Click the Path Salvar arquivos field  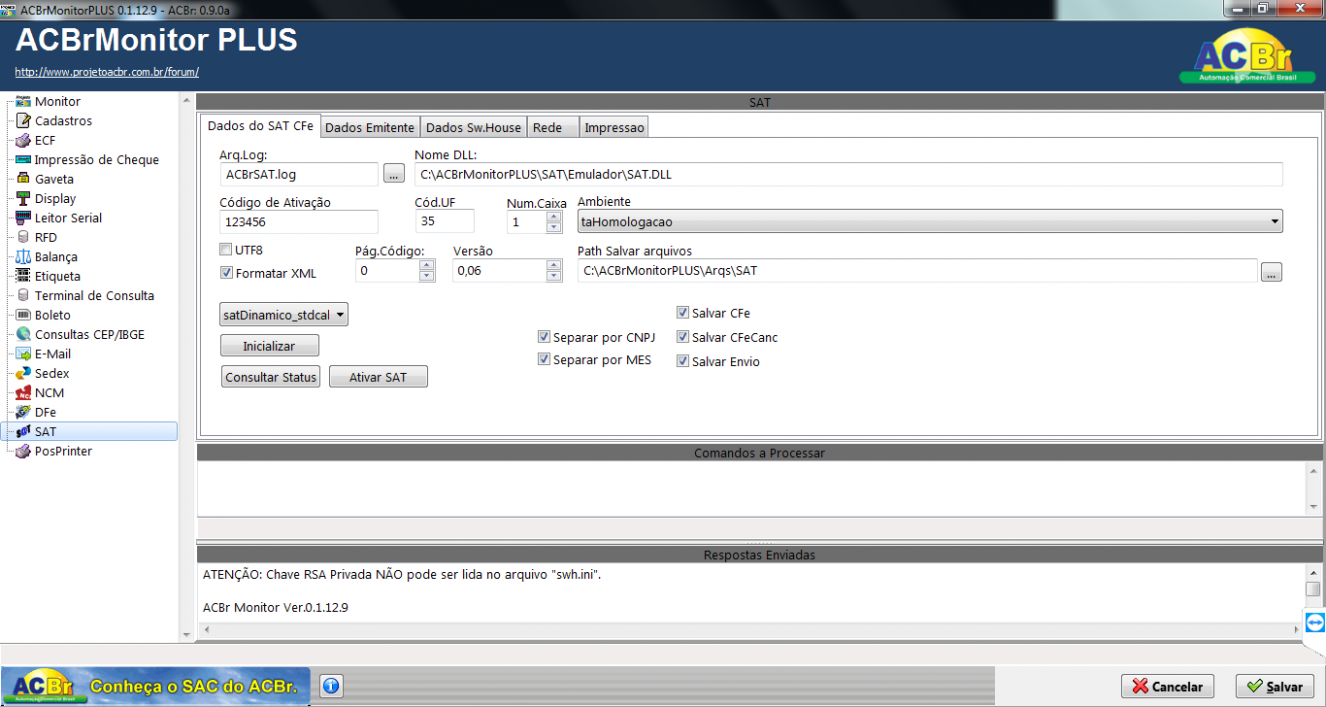917,270
